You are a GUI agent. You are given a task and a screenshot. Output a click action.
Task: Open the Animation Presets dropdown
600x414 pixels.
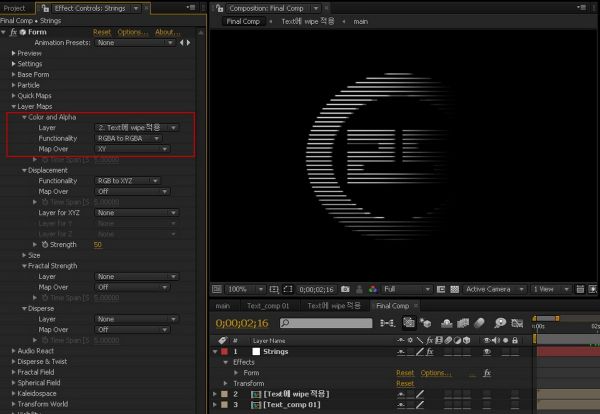[135, 43]
